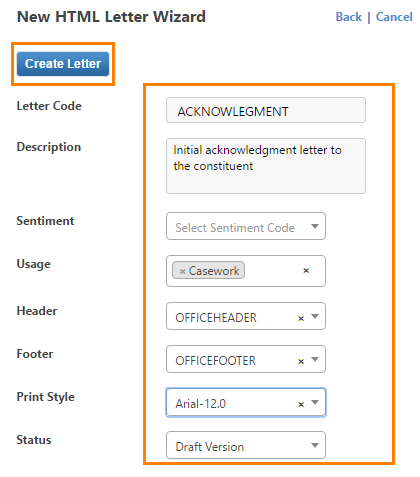Open the Footer dropdown arrow

(315, 359)
